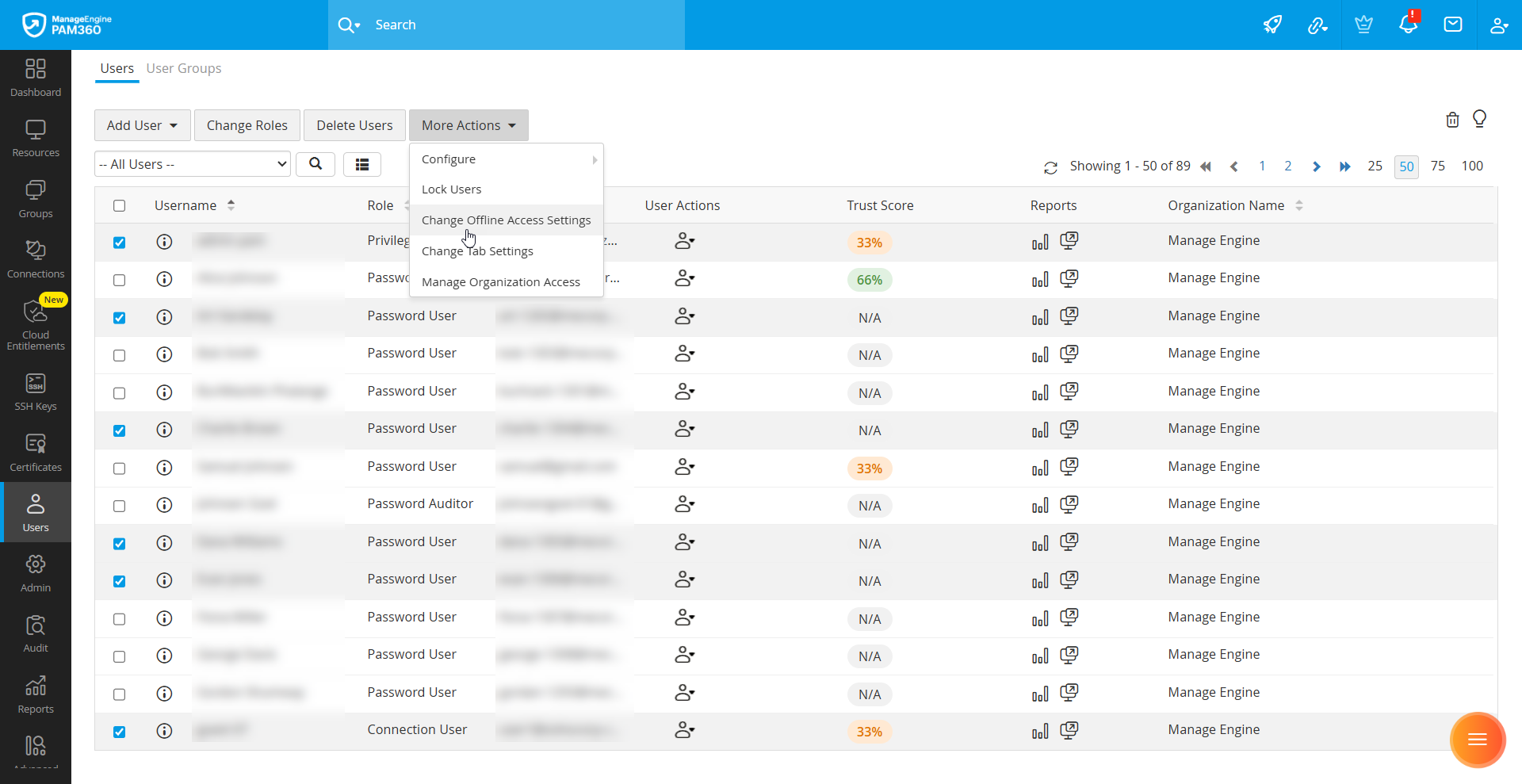
Task: Open the SSH Keys sidebar section
Action: pyautogui.click(x=36, y=392)
